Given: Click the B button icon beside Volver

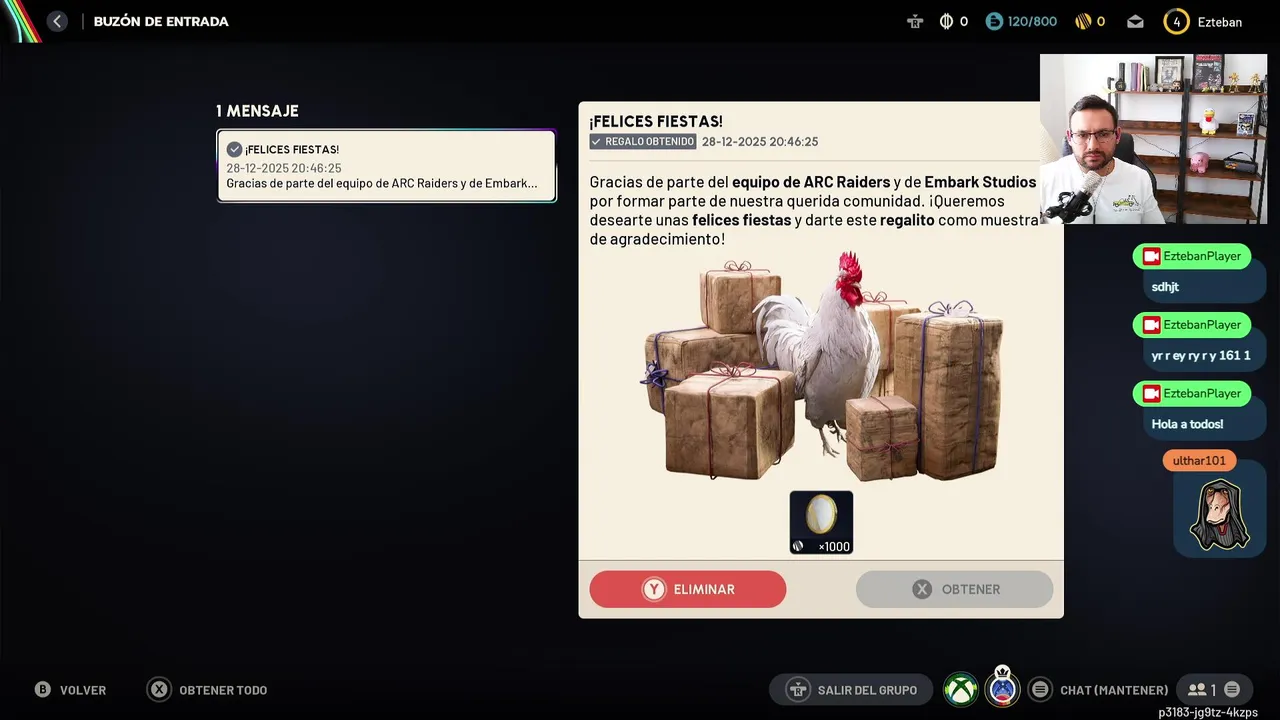Looking at the screenshot, I should pyautogui.click(x=43, y=690).
